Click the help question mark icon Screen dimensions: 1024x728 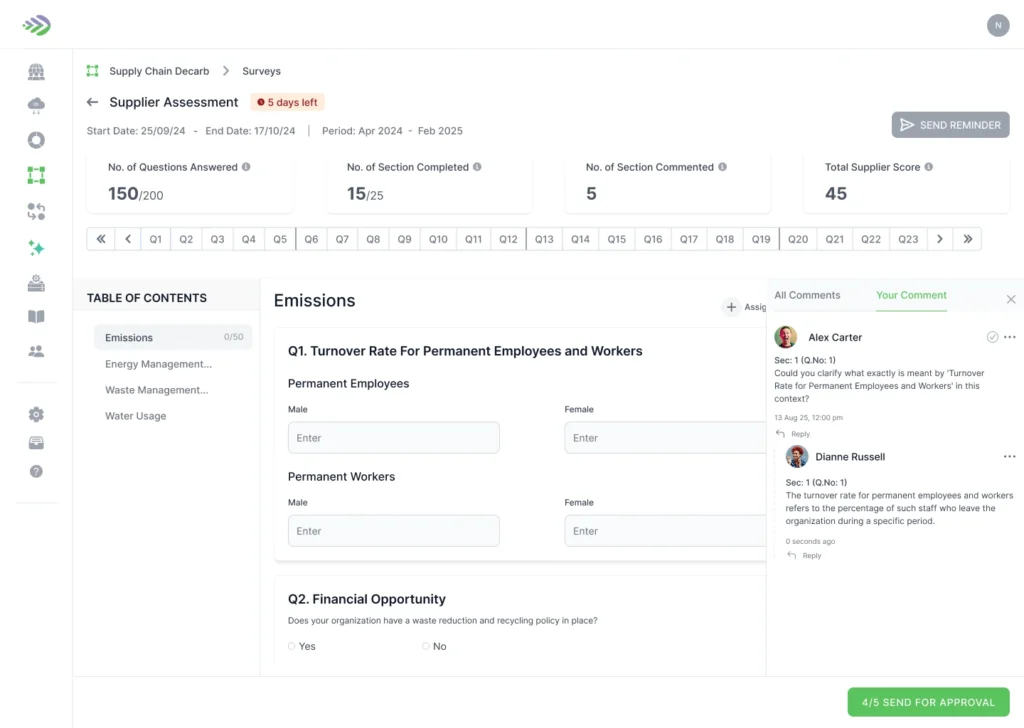point(36,471)
